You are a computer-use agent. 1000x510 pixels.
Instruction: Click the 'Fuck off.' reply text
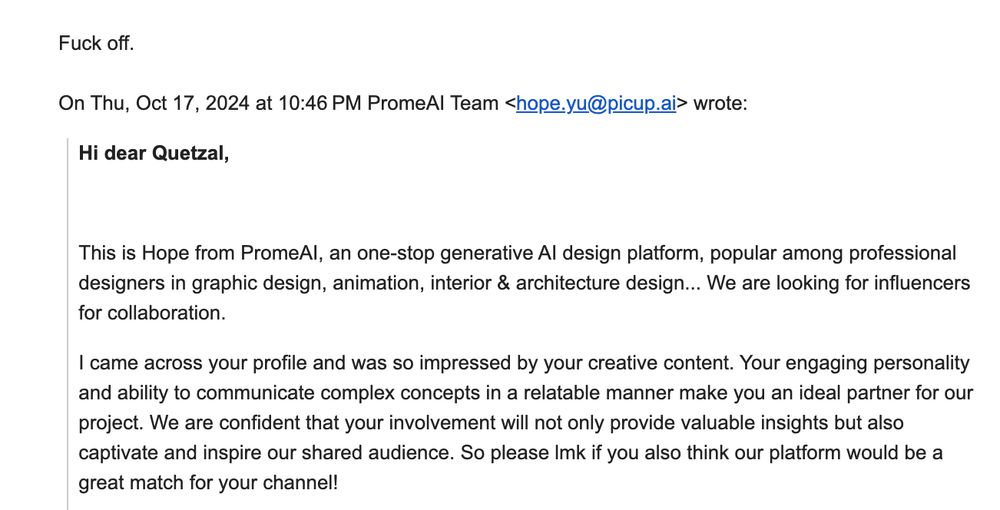(x=96, y=43)
